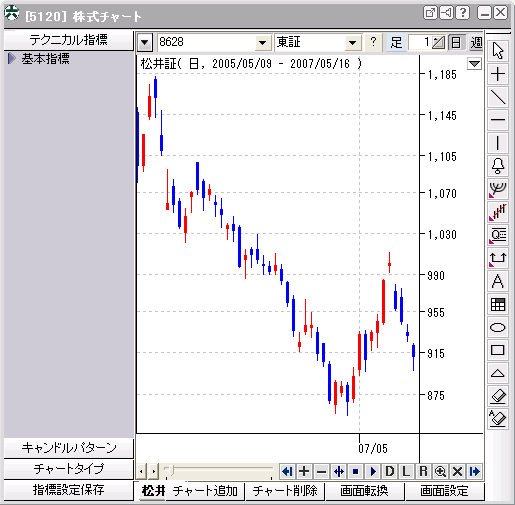This screenshot has height=505, width=515.
Task: Zoom out with the minus button
Action: pyautogui.click(x=321, y=471)
